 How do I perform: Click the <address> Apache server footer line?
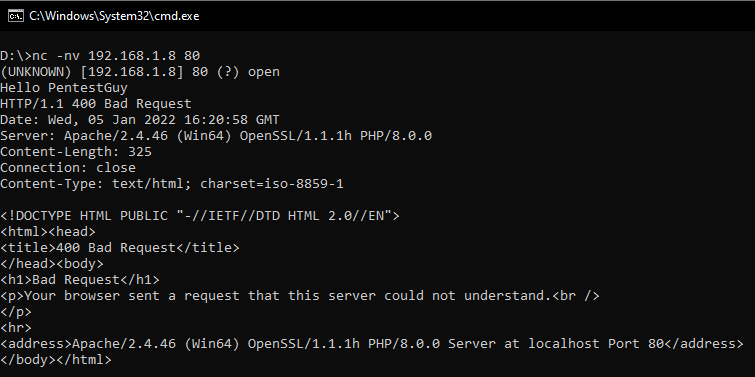(371, 344)
